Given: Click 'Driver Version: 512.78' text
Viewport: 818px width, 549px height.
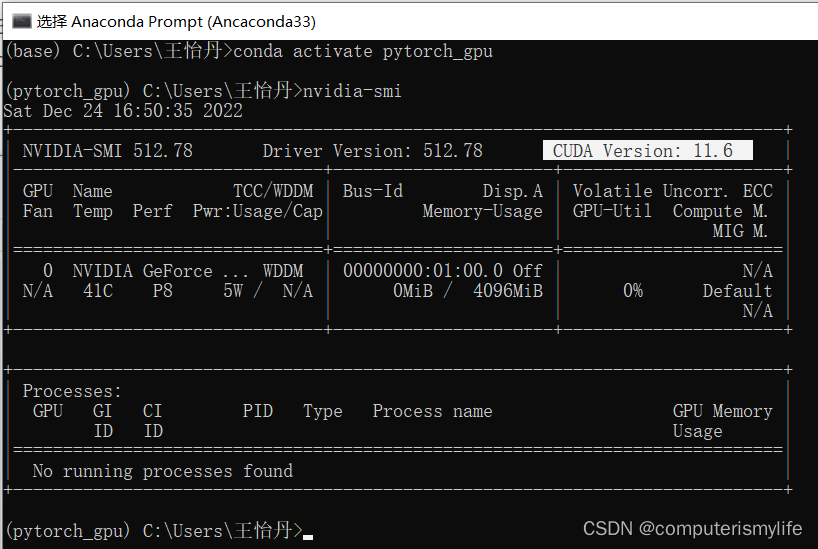Looking at the screenshot, I should click(372, 151).
